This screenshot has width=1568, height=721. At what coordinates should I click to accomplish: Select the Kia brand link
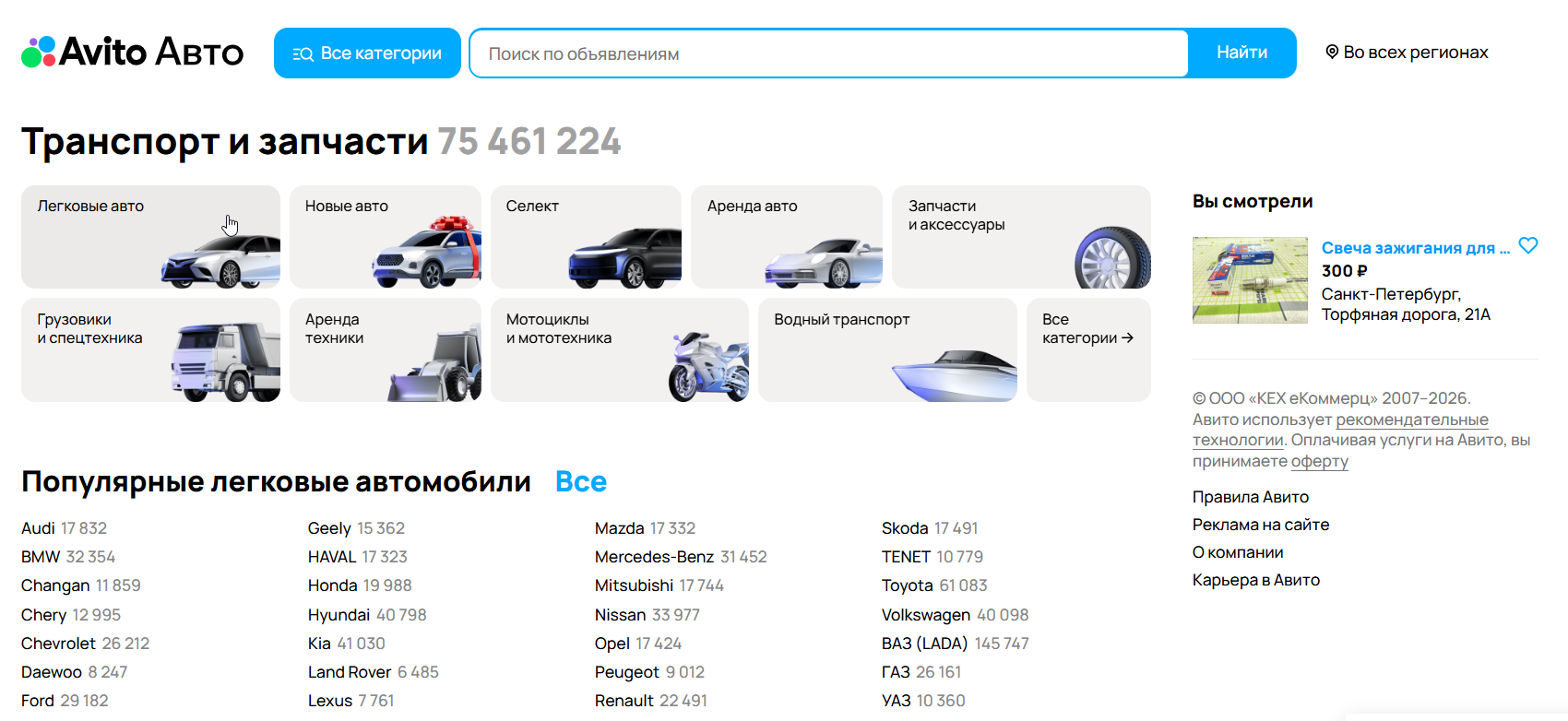coord(319,644)
